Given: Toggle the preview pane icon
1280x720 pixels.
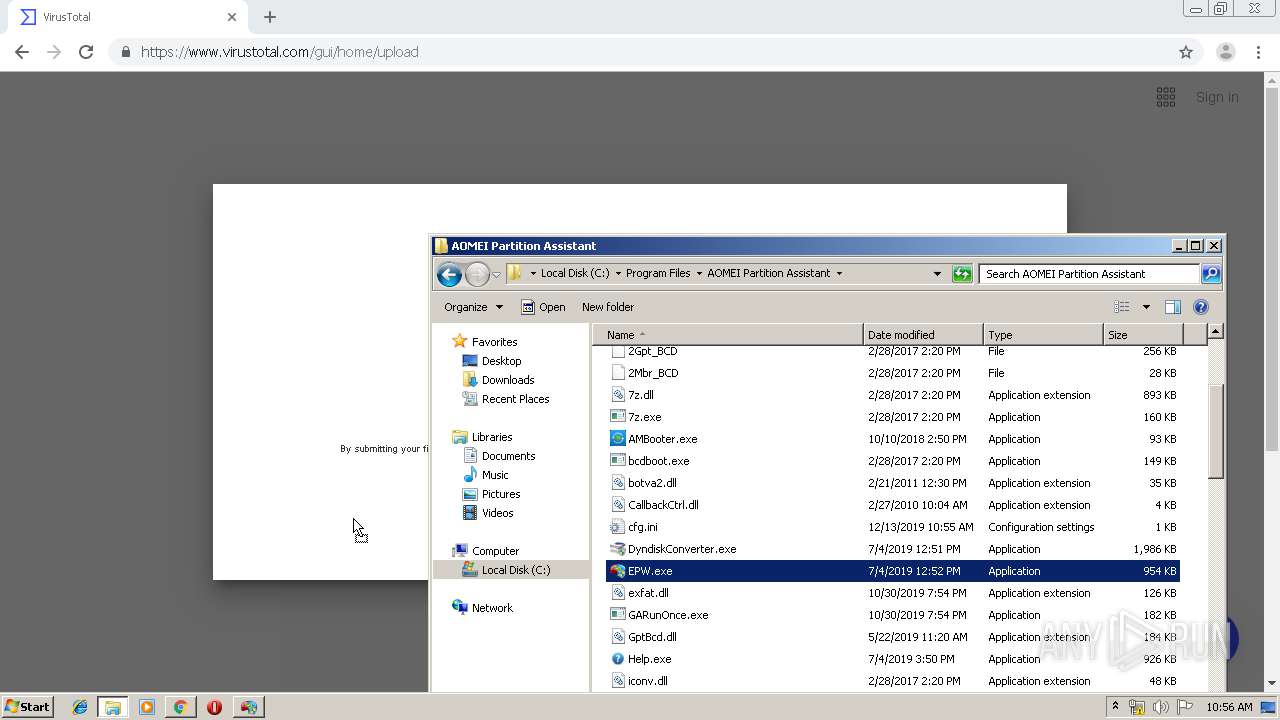Looking at the screenshot, I should (x=1173, y=307).
